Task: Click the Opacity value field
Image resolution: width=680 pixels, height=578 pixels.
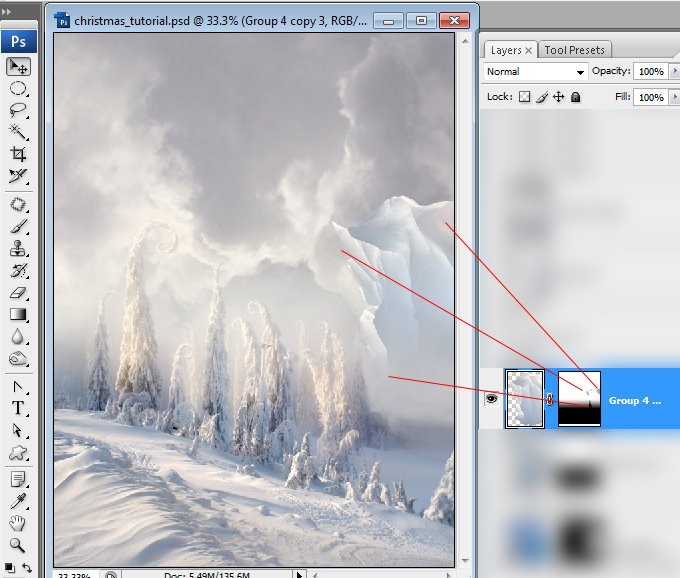Action: click(651, 71)
